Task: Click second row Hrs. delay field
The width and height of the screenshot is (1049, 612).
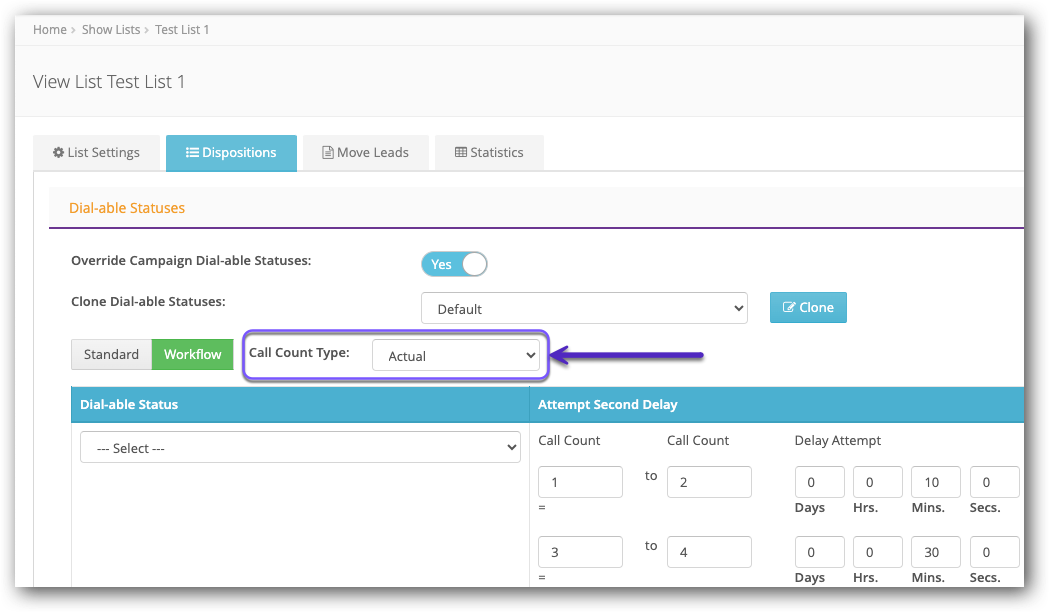Action: [x=877, y=552]
